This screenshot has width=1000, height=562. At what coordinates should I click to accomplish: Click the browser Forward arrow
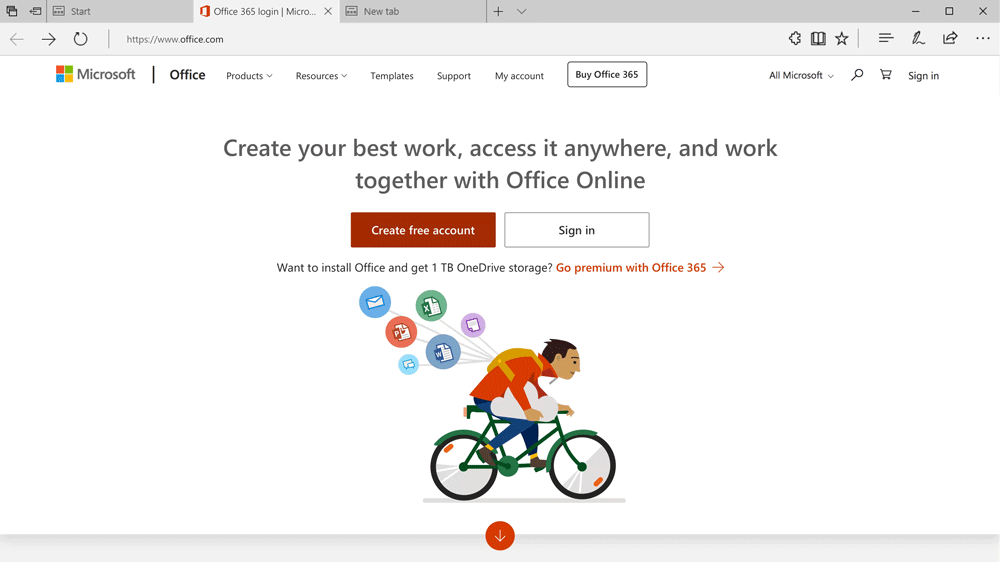click(x=48, y=39)
